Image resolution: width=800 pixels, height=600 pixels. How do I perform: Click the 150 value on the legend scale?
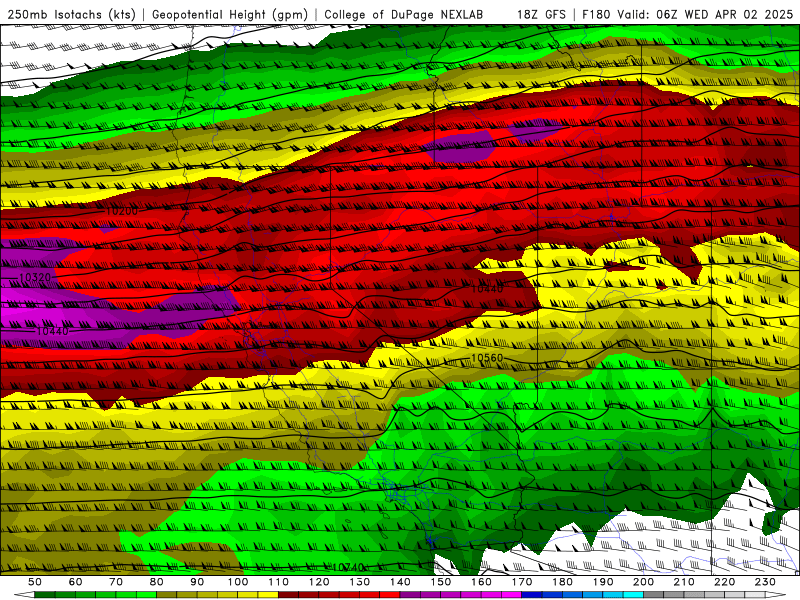click(x=440, y=582)
